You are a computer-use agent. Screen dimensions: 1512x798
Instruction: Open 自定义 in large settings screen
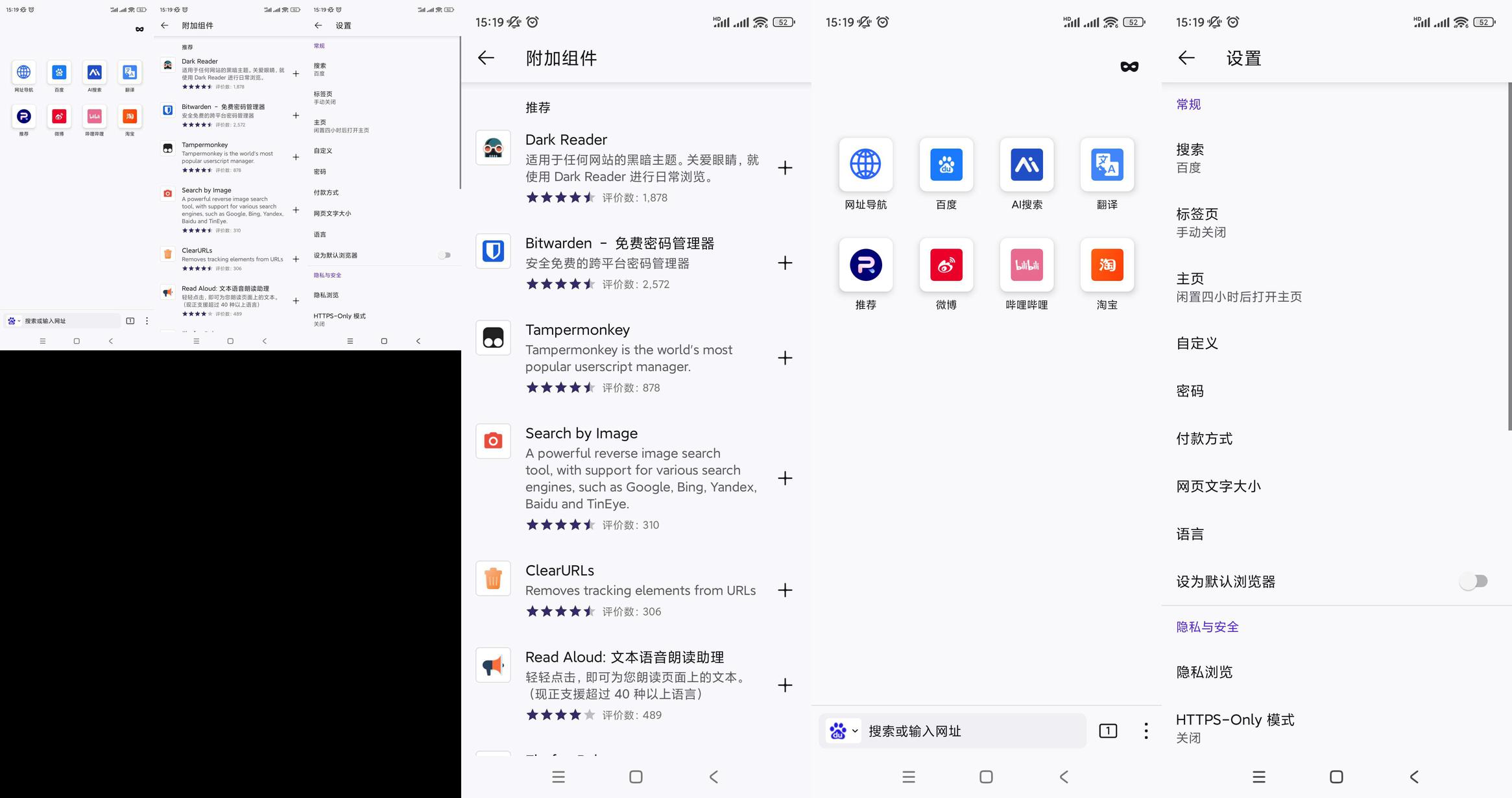(x=1335, y=343)
